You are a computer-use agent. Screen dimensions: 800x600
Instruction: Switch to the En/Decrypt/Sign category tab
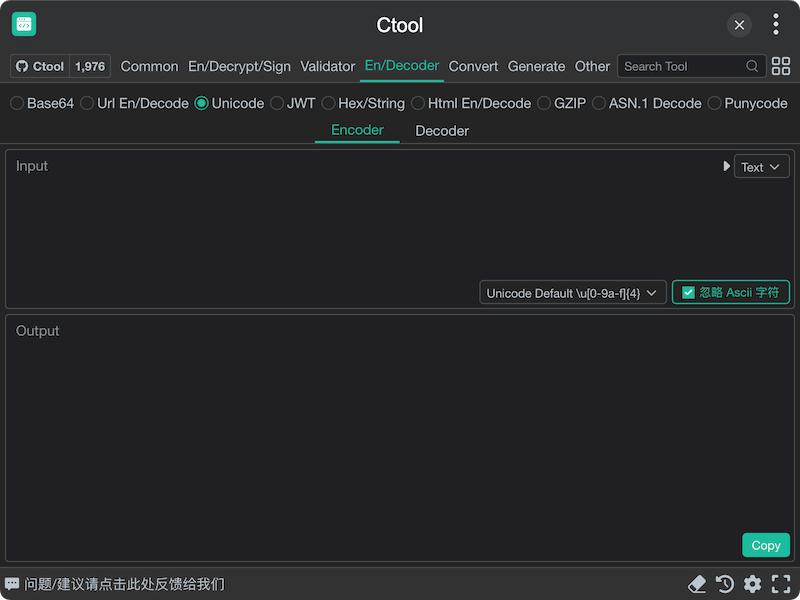tap(239, 66)
